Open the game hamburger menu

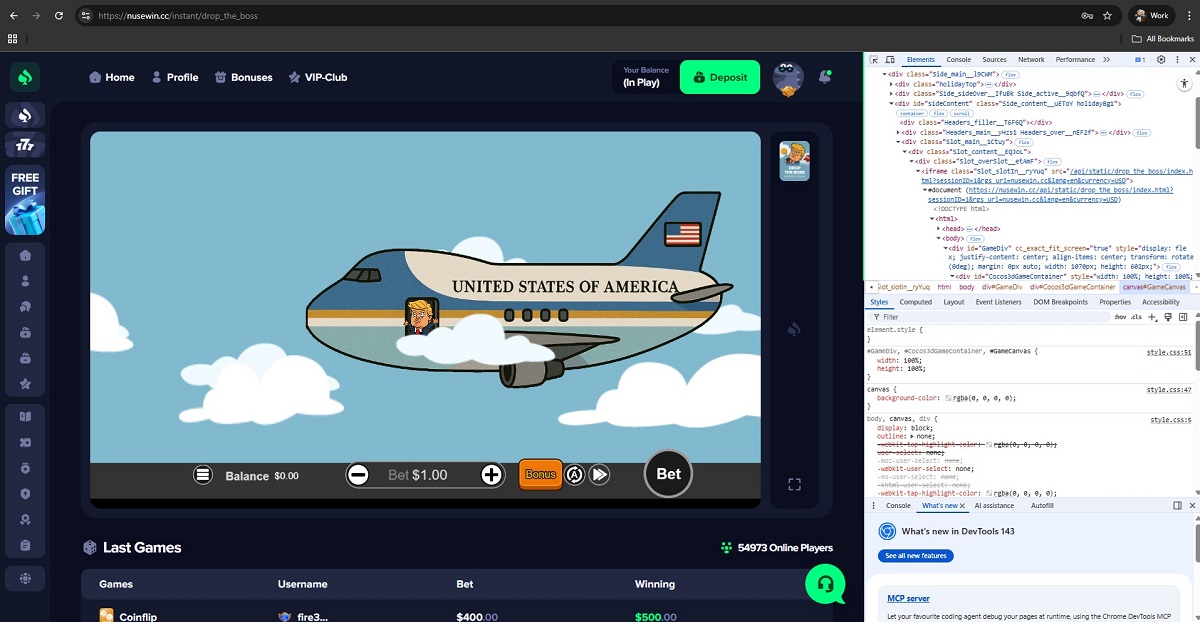click(x=203, y=475)
